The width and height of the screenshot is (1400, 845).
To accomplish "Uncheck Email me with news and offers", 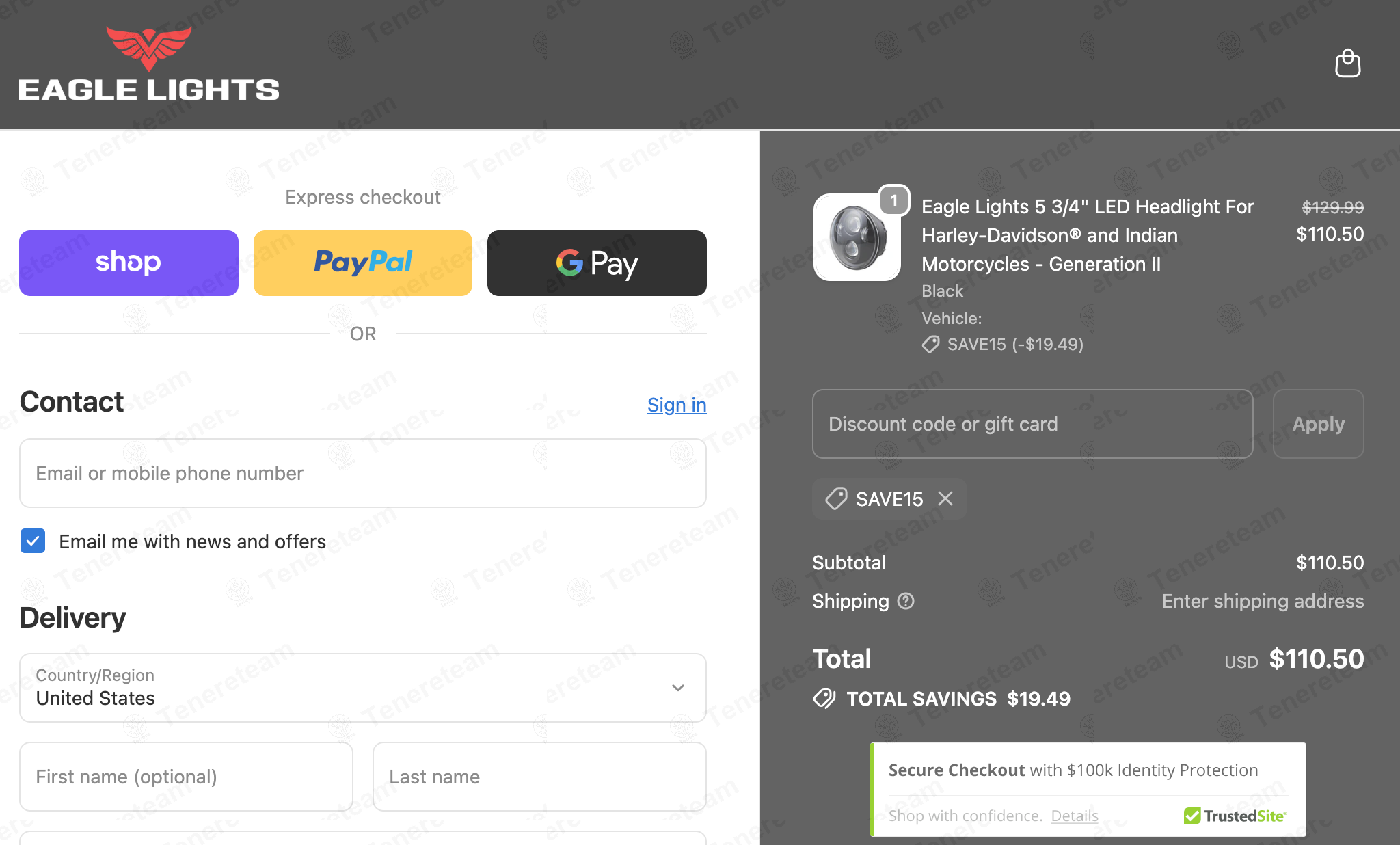I will 33,541.
